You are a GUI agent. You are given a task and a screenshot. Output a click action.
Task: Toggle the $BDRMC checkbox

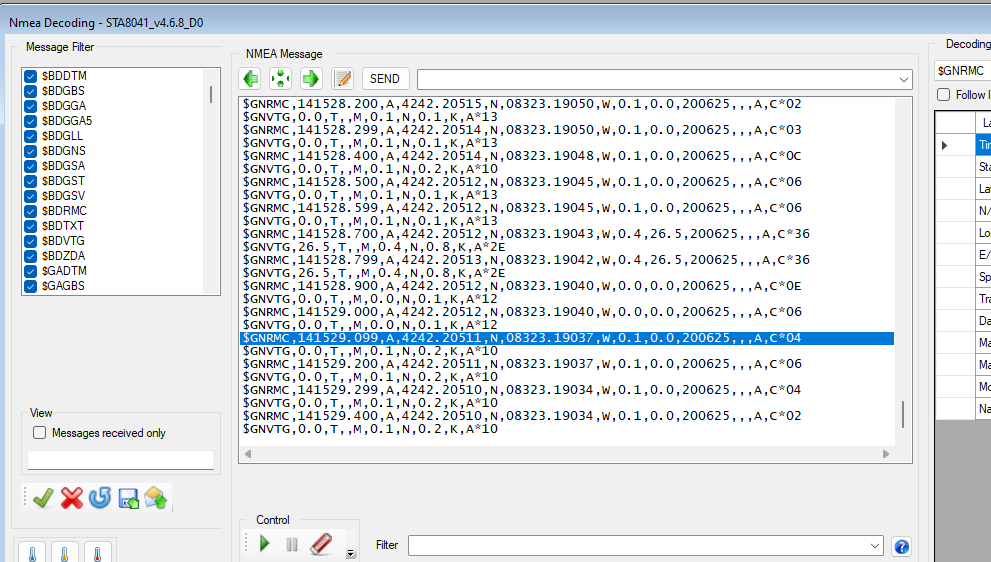[30, 211]
